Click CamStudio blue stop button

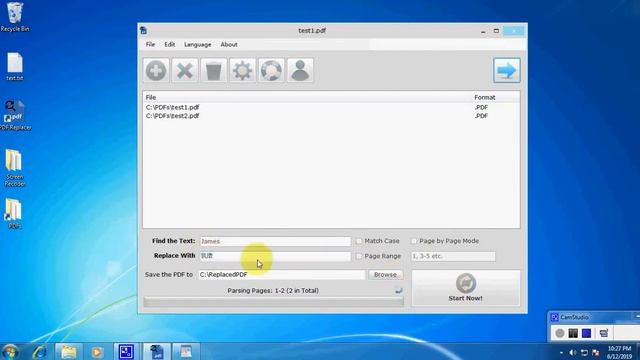point(587,333)
